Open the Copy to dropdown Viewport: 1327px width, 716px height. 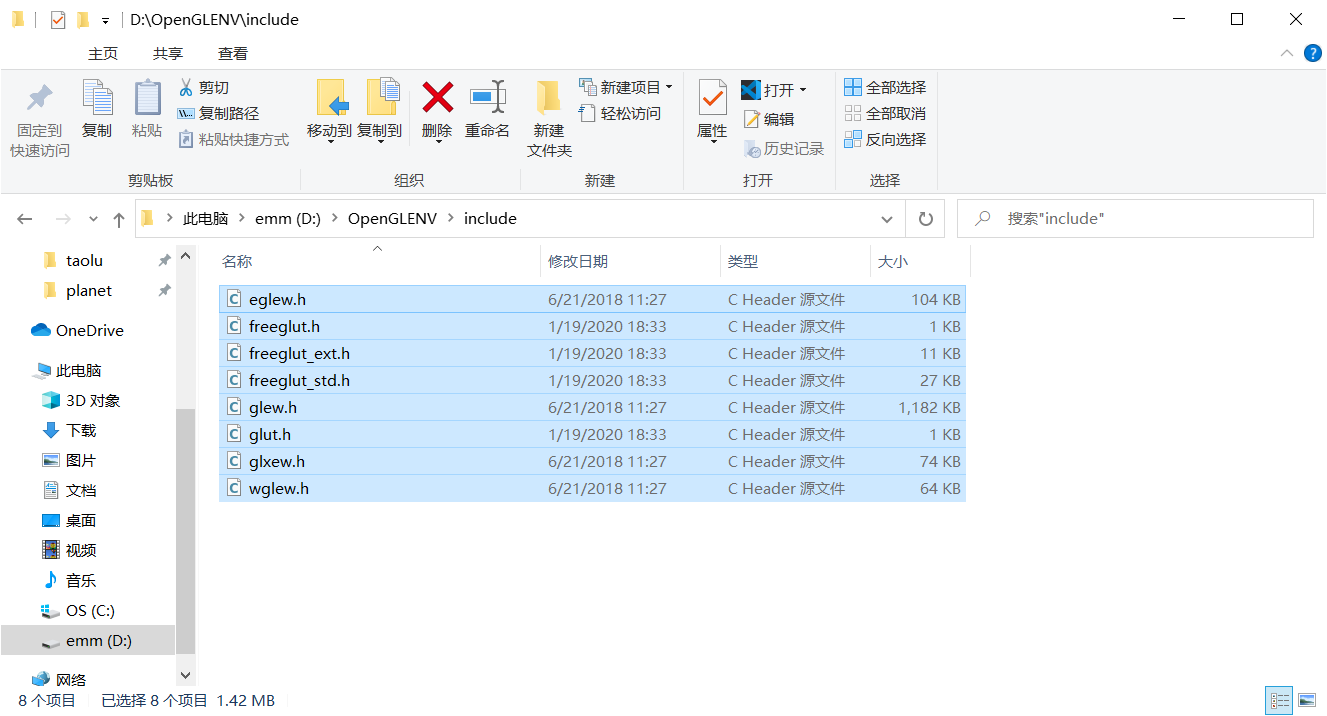coord(380,110)
